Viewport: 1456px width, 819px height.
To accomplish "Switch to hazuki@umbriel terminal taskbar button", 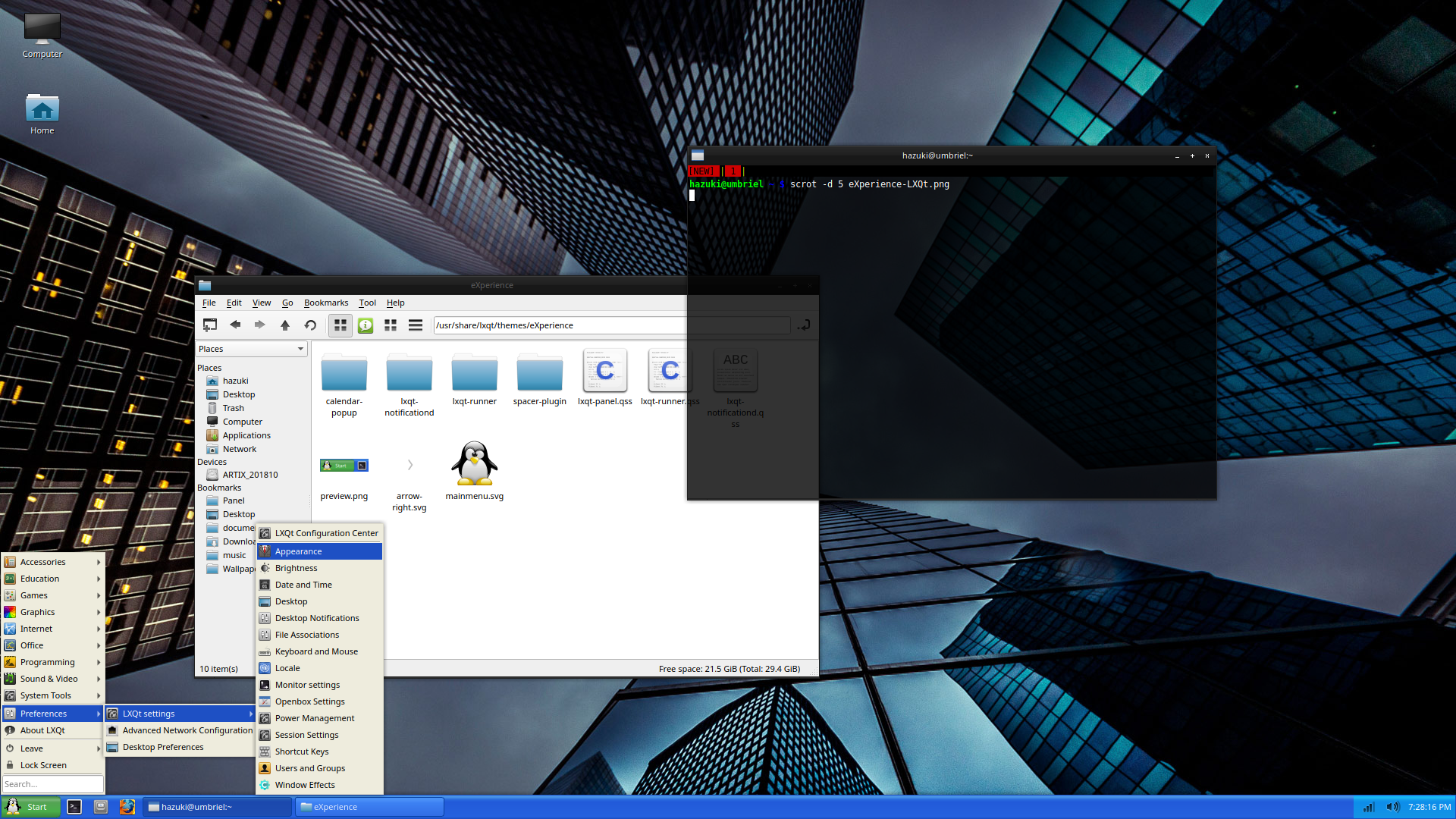I will tap(217, 807).
